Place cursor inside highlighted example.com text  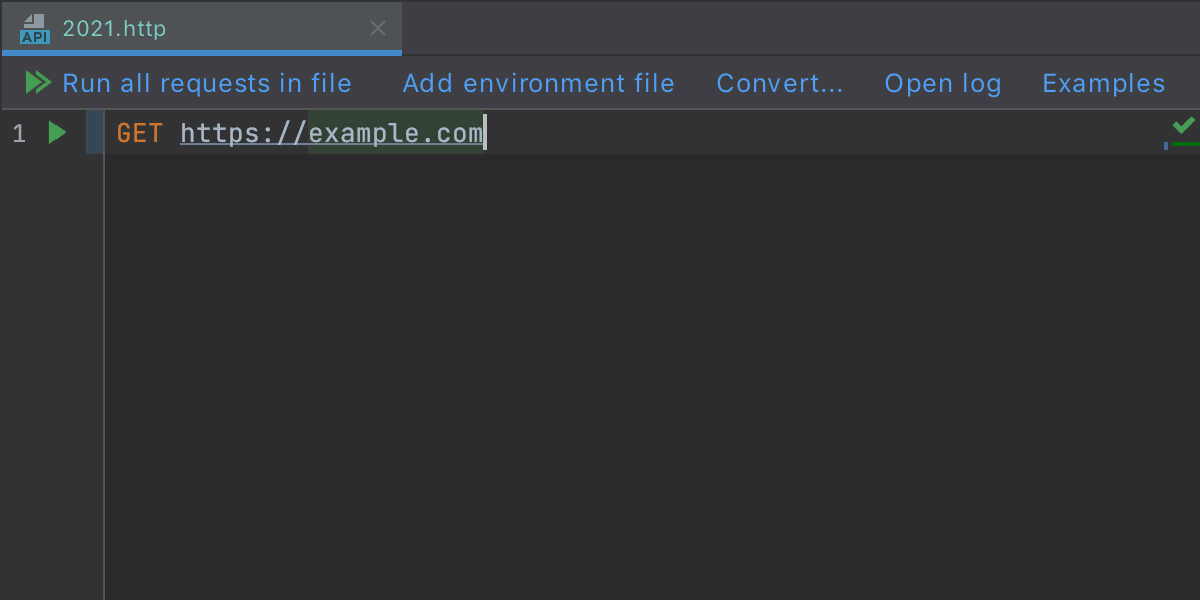[x=395, y=133]
